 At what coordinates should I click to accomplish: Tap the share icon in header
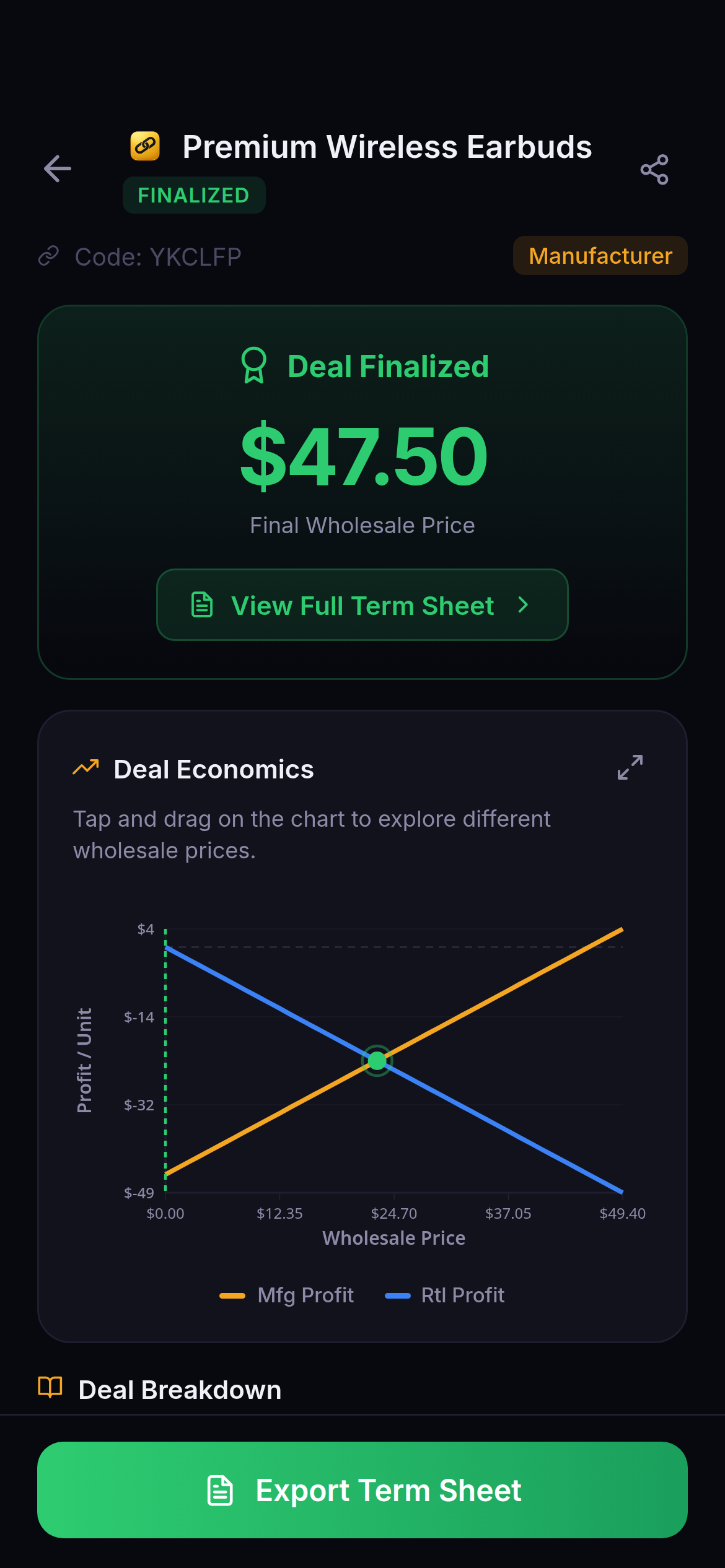click(654, 170)
